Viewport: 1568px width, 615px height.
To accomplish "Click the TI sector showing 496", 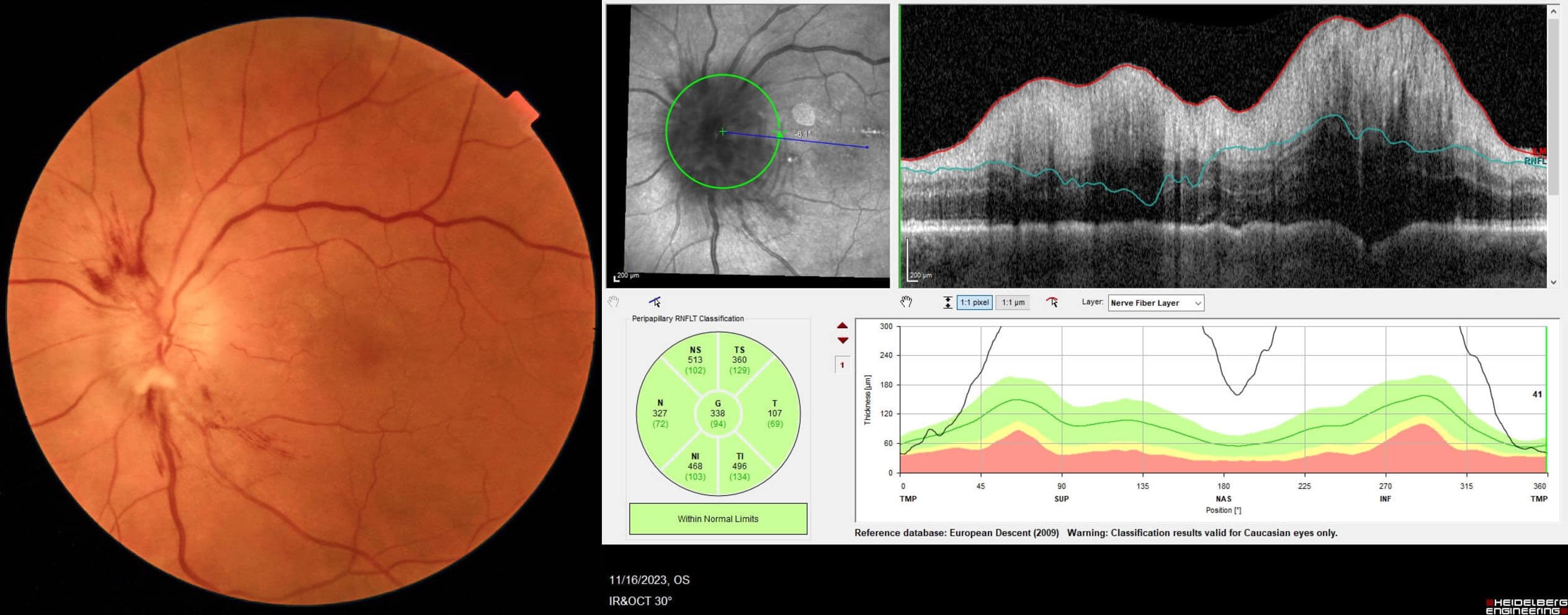I will click(x=739, y=466).
